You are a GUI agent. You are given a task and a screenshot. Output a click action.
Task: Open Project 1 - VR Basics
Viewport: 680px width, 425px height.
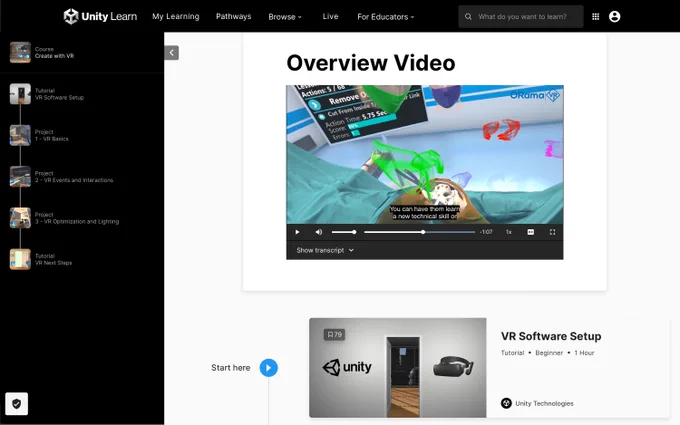pyautogui.click(x=52, y=135)
